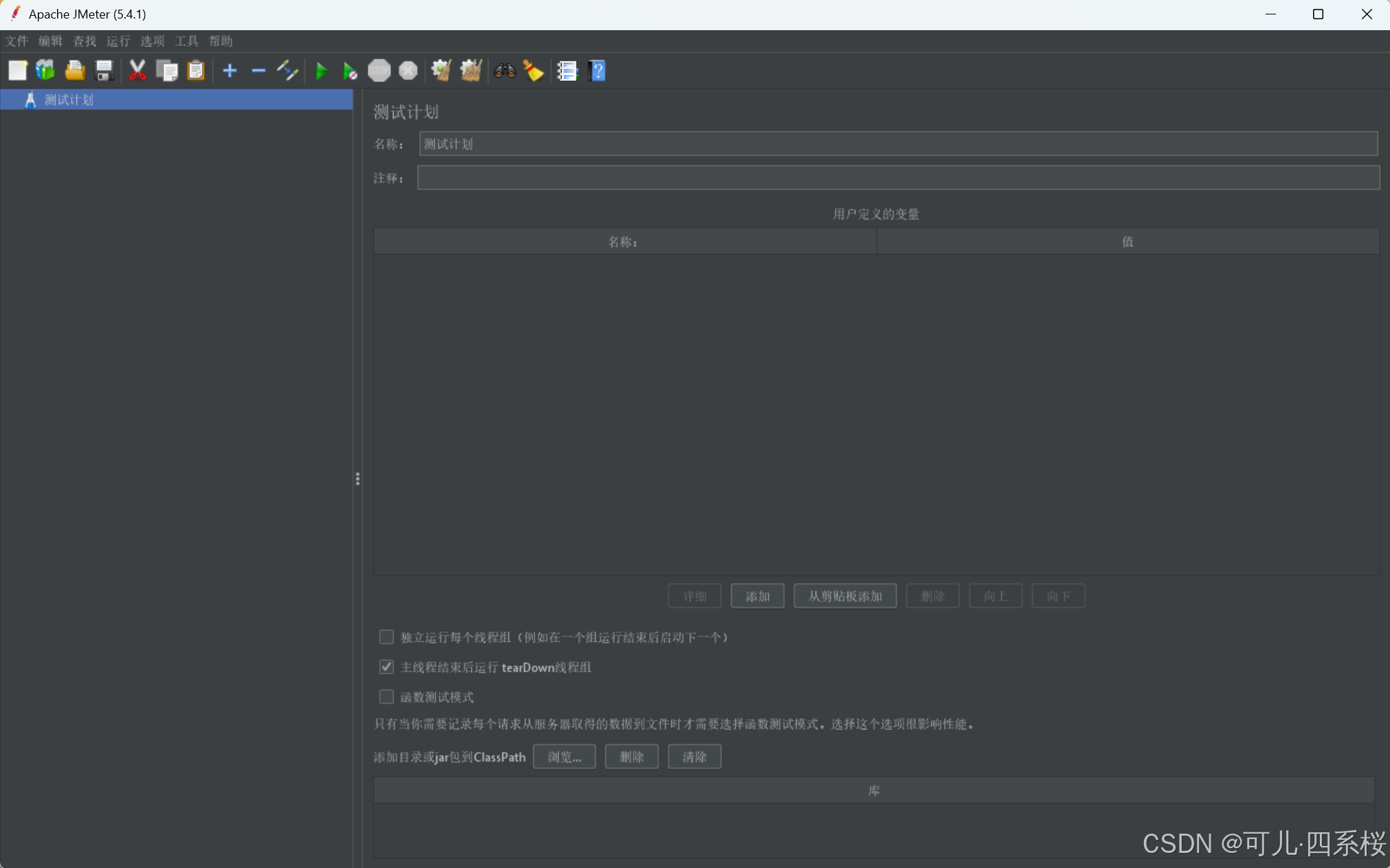The height and width of the screenshot is (868, 1390).
Task: Click the 浏览... ClassPath button
Action: (x=564, y=757)
